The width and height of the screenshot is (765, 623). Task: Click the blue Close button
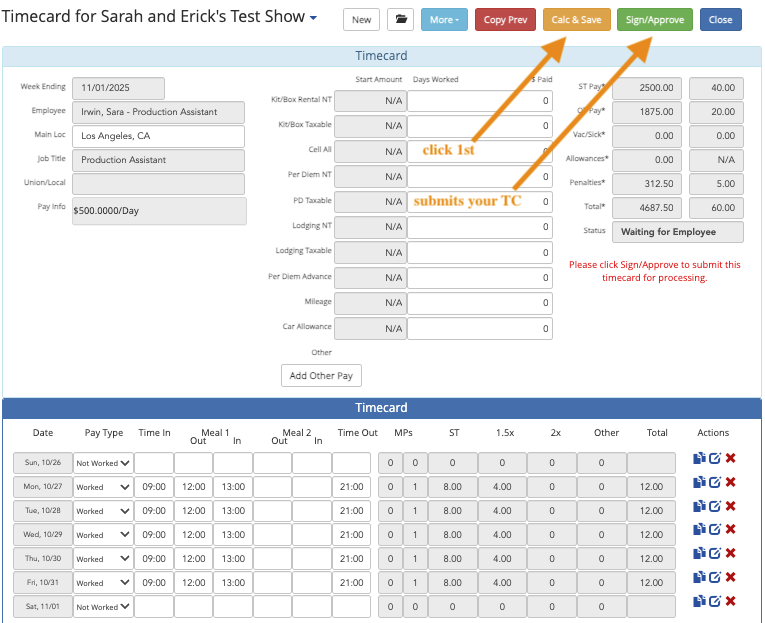click(x=721, y=20)
